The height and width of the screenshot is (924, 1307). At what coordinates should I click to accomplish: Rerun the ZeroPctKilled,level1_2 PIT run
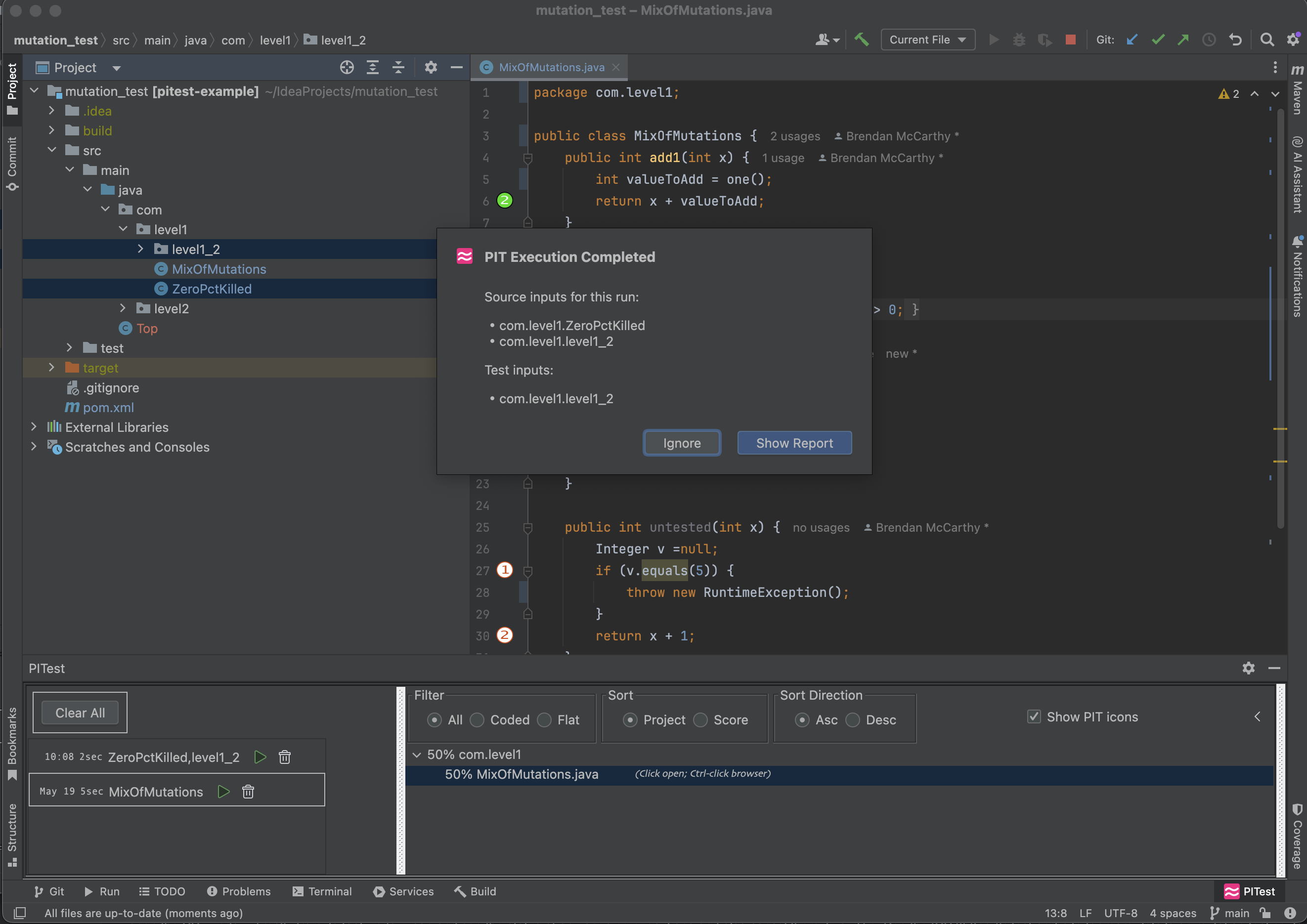[x=260, y=756]
